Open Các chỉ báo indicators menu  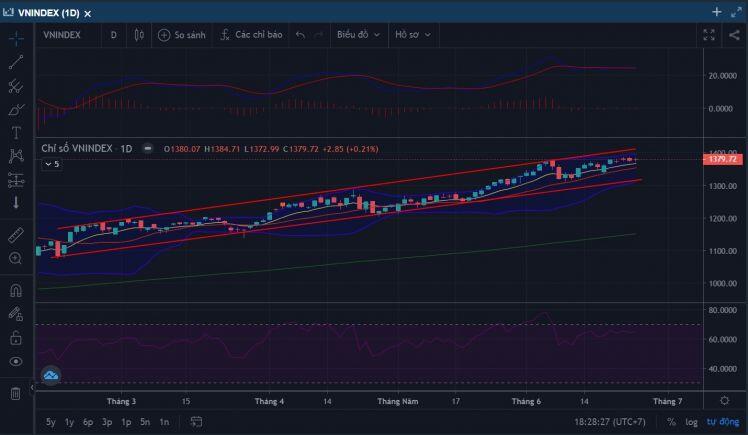251,35
